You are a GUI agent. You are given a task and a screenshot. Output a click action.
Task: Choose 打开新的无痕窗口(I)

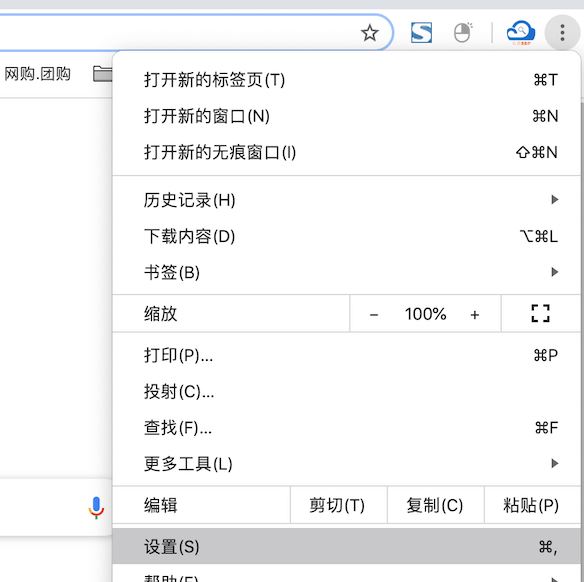[x=346, y=152]
